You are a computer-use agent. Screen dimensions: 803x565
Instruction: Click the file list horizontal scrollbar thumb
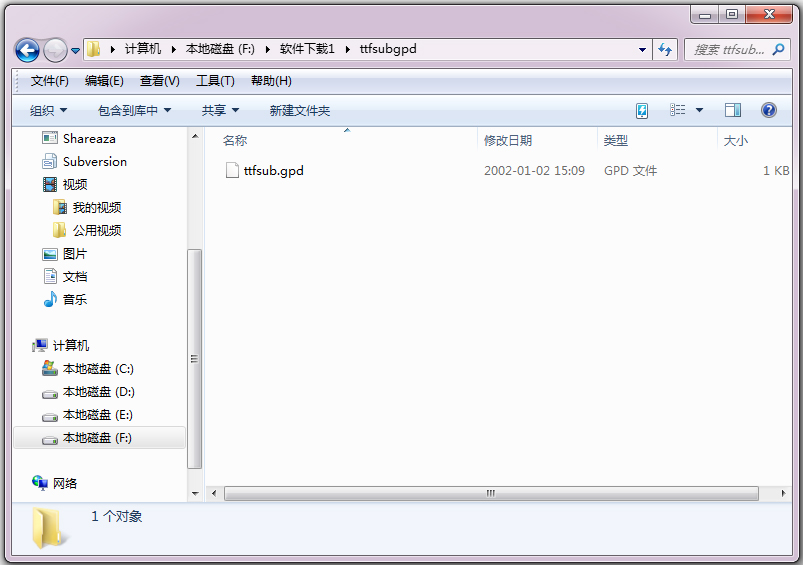[x=491, y=494]
